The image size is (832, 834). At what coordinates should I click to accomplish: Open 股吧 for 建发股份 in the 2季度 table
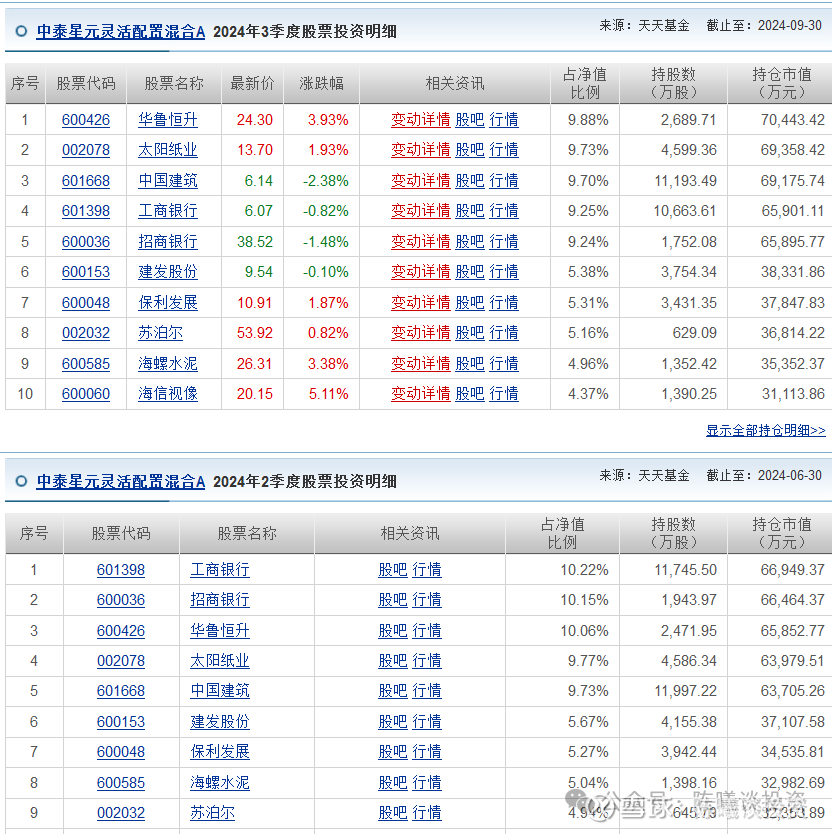click(393, 722)
